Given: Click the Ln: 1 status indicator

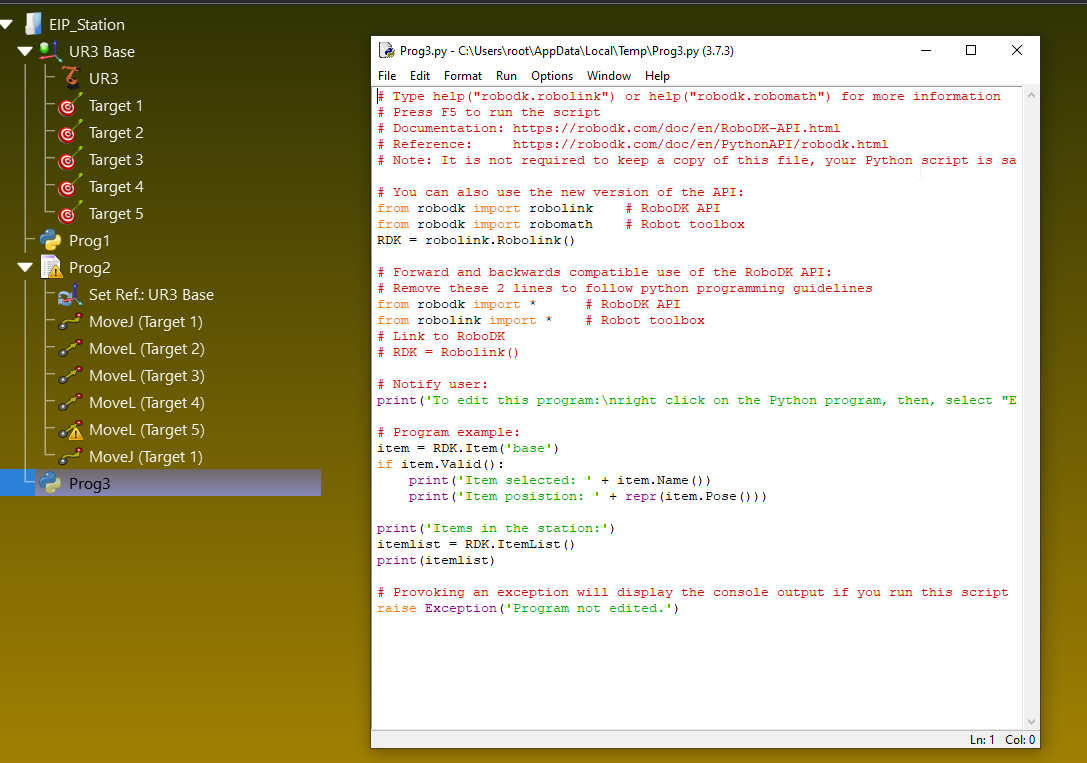Looking at the screenshot, I should coord(982,739).
